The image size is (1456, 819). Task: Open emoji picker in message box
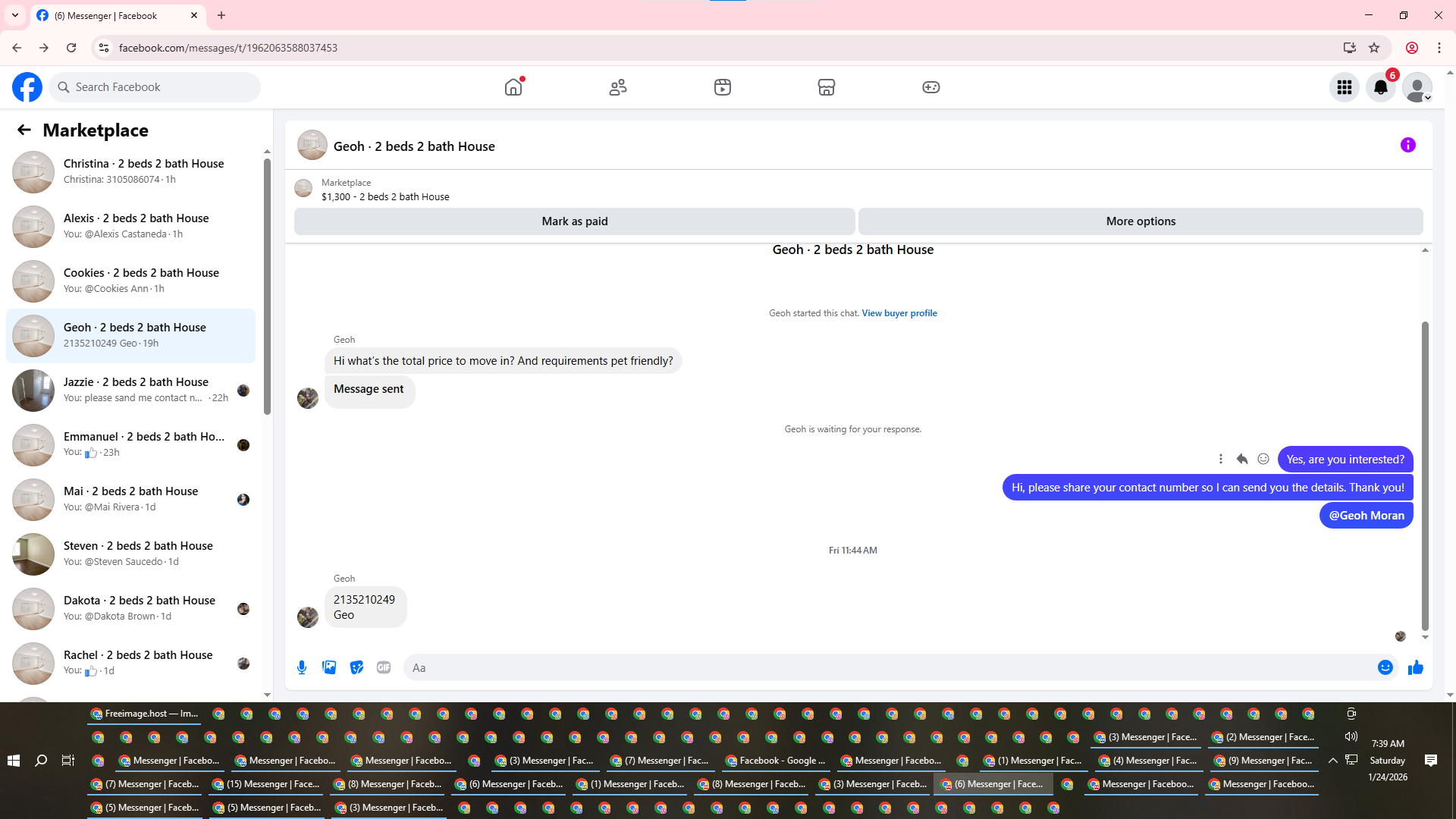pyautogui.click(x=1385, y=667)
